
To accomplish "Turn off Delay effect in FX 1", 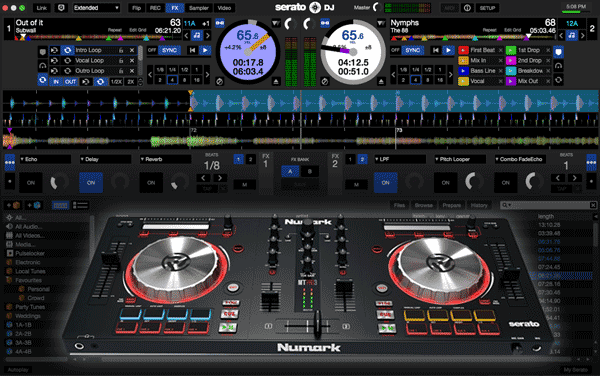I will (x=91, y=182).
